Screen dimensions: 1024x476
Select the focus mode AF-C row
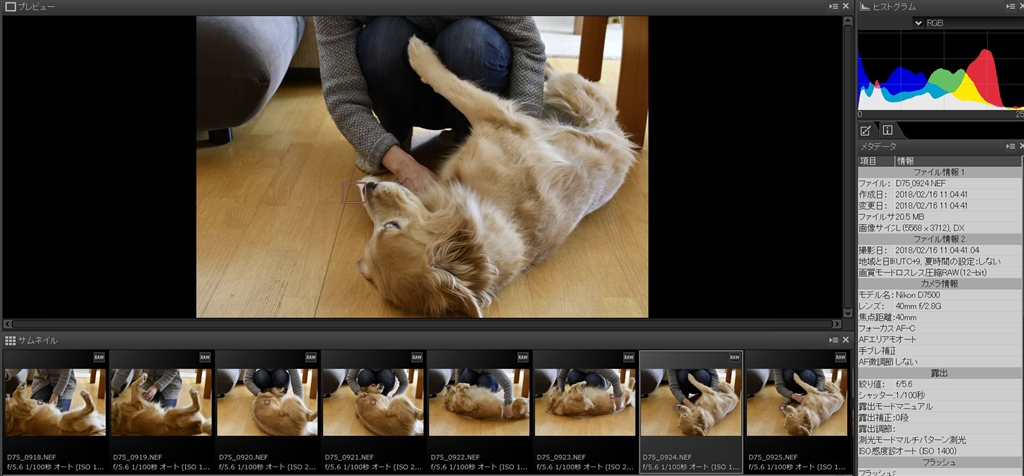coord(939,328)
